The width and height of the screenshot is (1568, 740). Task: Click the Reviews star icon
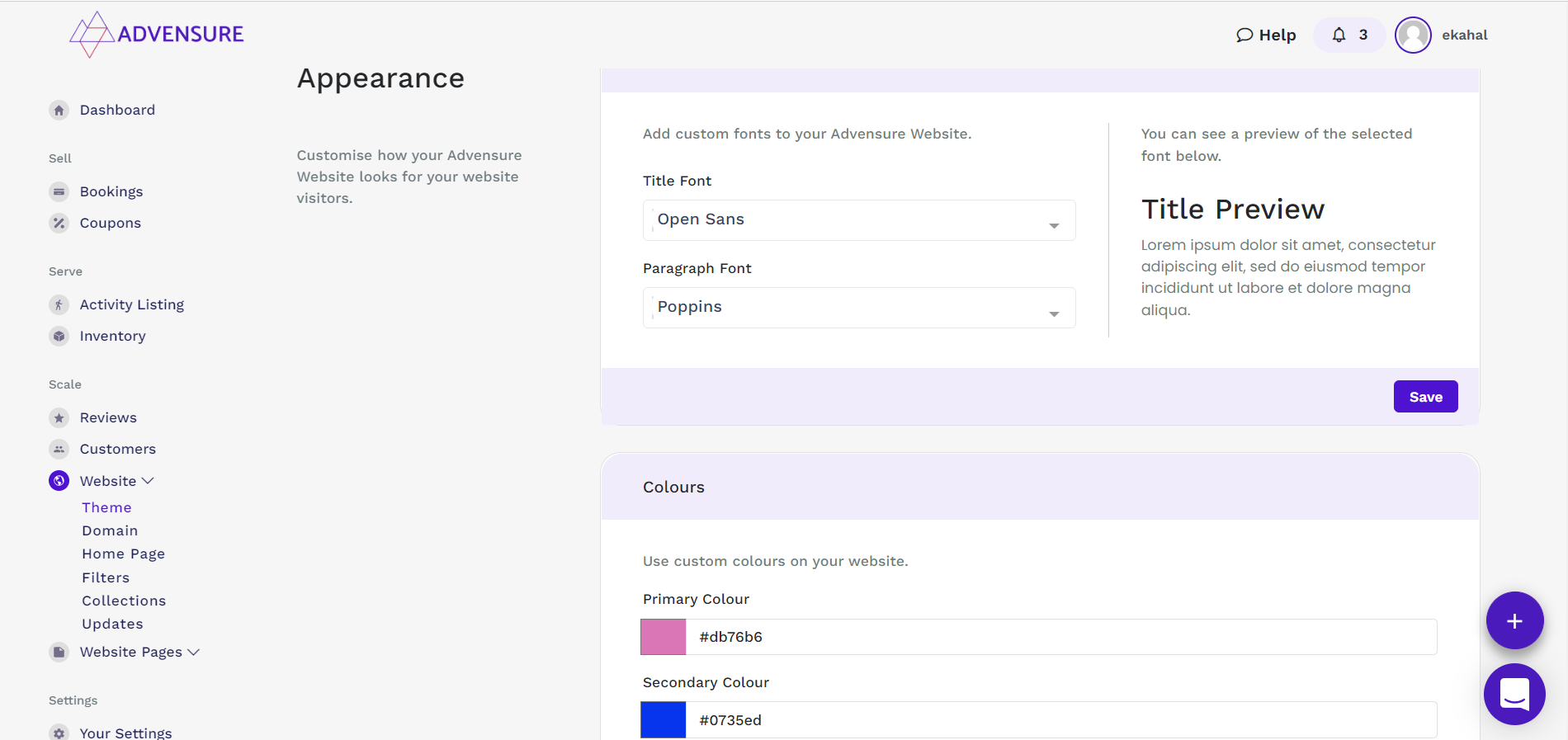click(x=59, y=418)
